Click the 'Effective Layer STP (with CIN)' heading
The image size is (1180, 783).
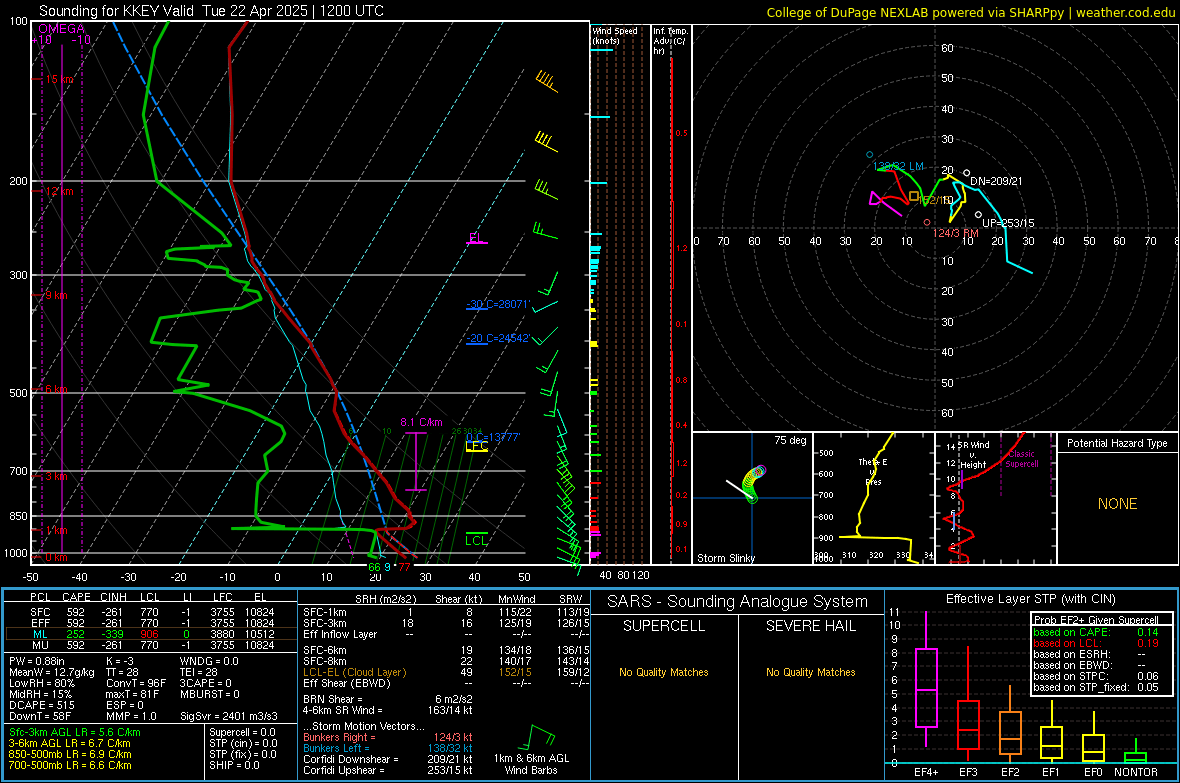[x=1030, y=599]
